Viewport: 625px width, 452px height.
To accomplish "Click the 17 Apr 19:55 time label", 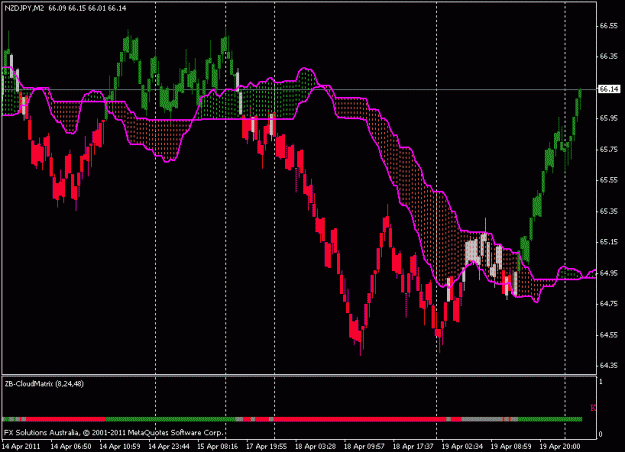I will 266,446.
